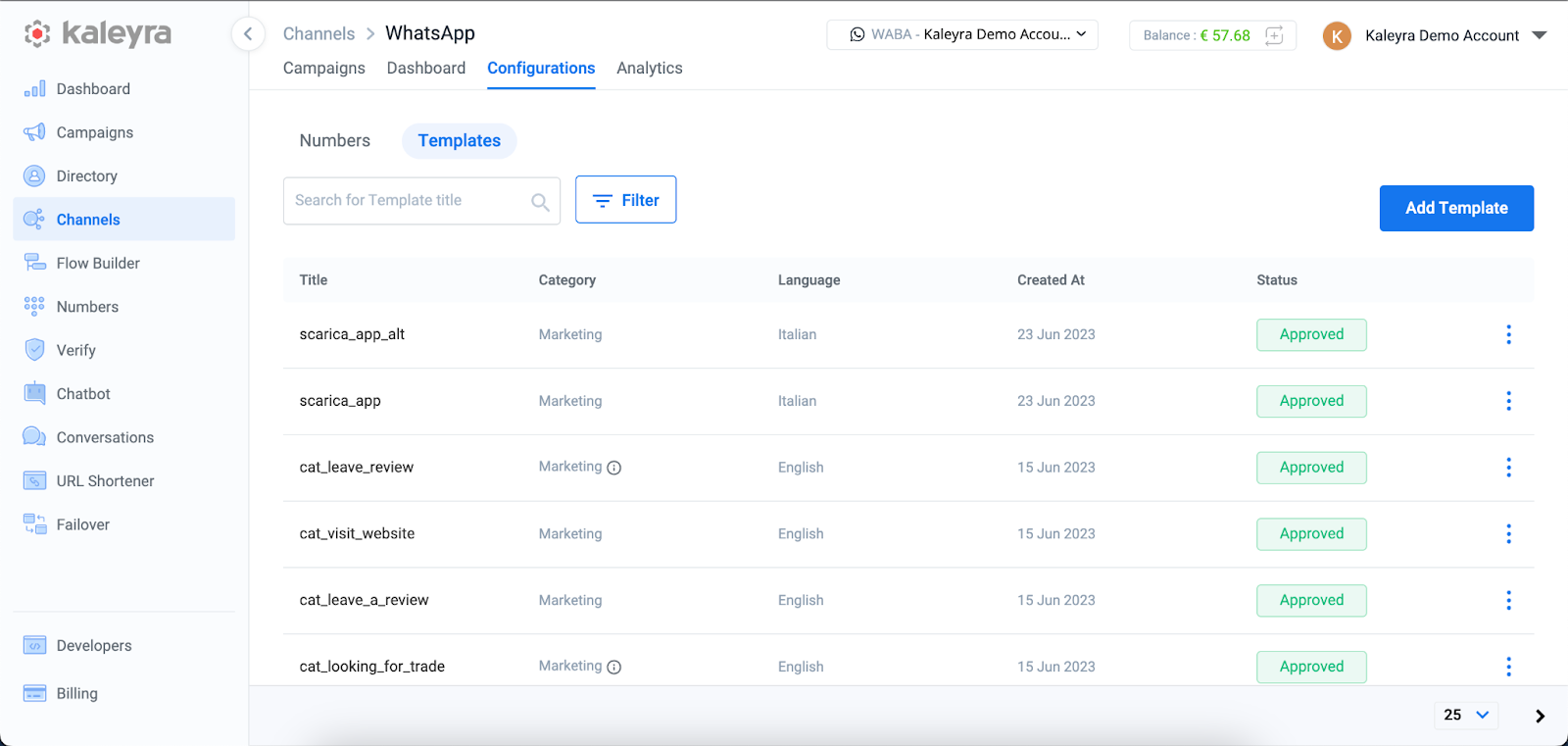Open the rows per page dropdown
Viewport: 1568px width, 746px height.
coord(1466,715)
